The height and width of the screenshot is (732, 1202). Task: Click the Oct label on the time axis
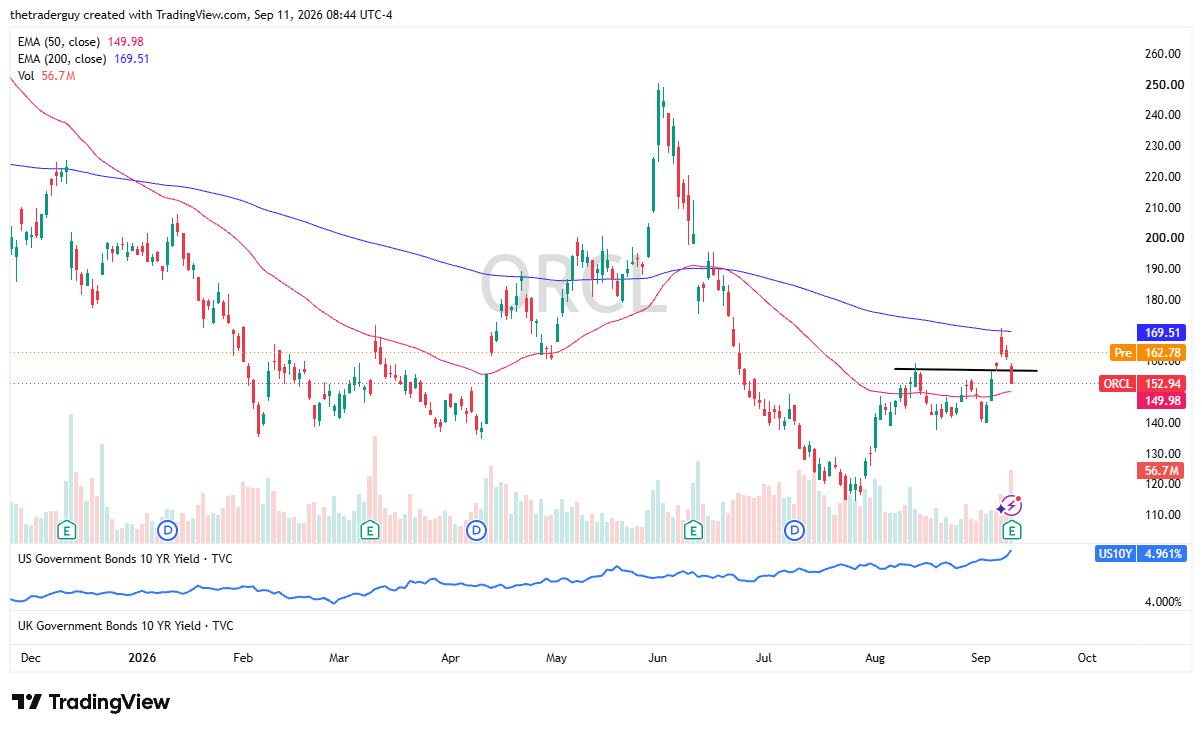tap(1087, 658)
